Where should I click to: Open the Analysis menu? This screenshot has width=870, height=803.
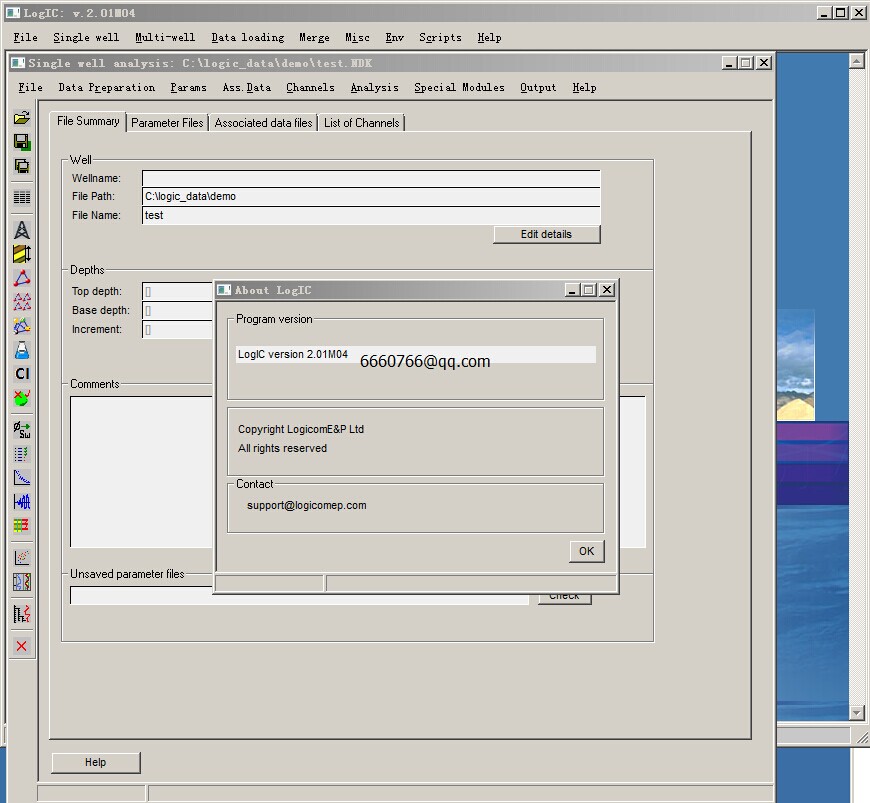click(x=375, y=88)
